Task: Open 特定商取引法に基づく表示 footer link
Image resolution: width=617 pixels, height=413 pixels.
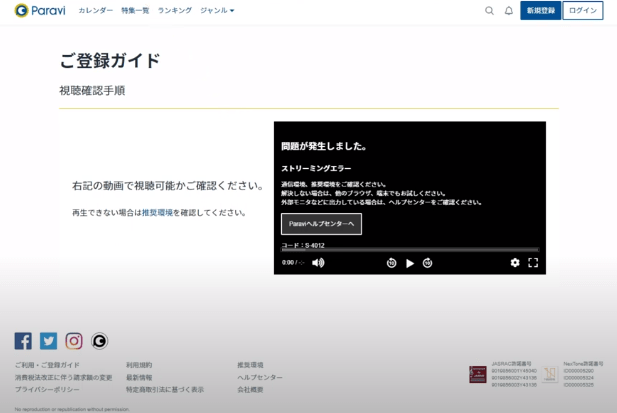Action: 165,390
